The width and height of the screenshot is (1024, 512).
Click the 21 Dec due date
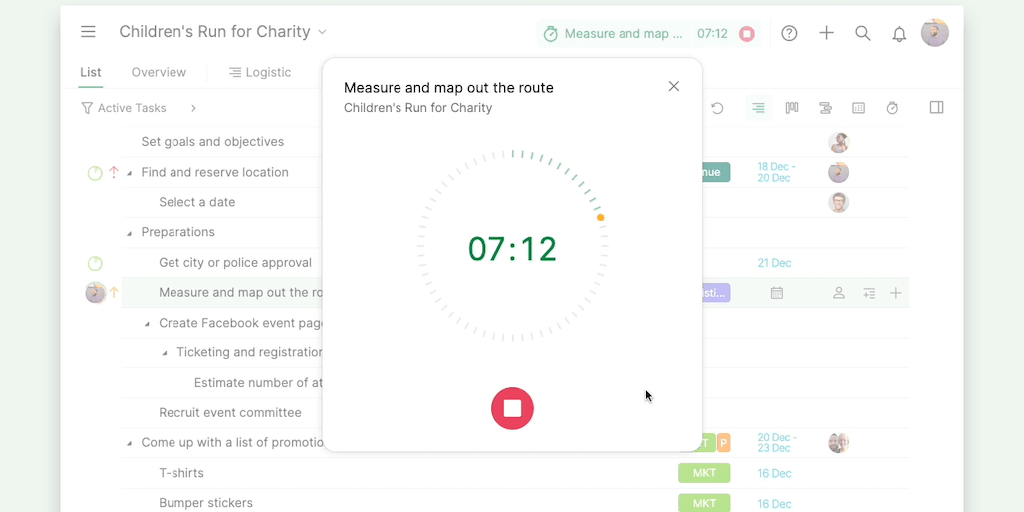(x=775, y=263)
